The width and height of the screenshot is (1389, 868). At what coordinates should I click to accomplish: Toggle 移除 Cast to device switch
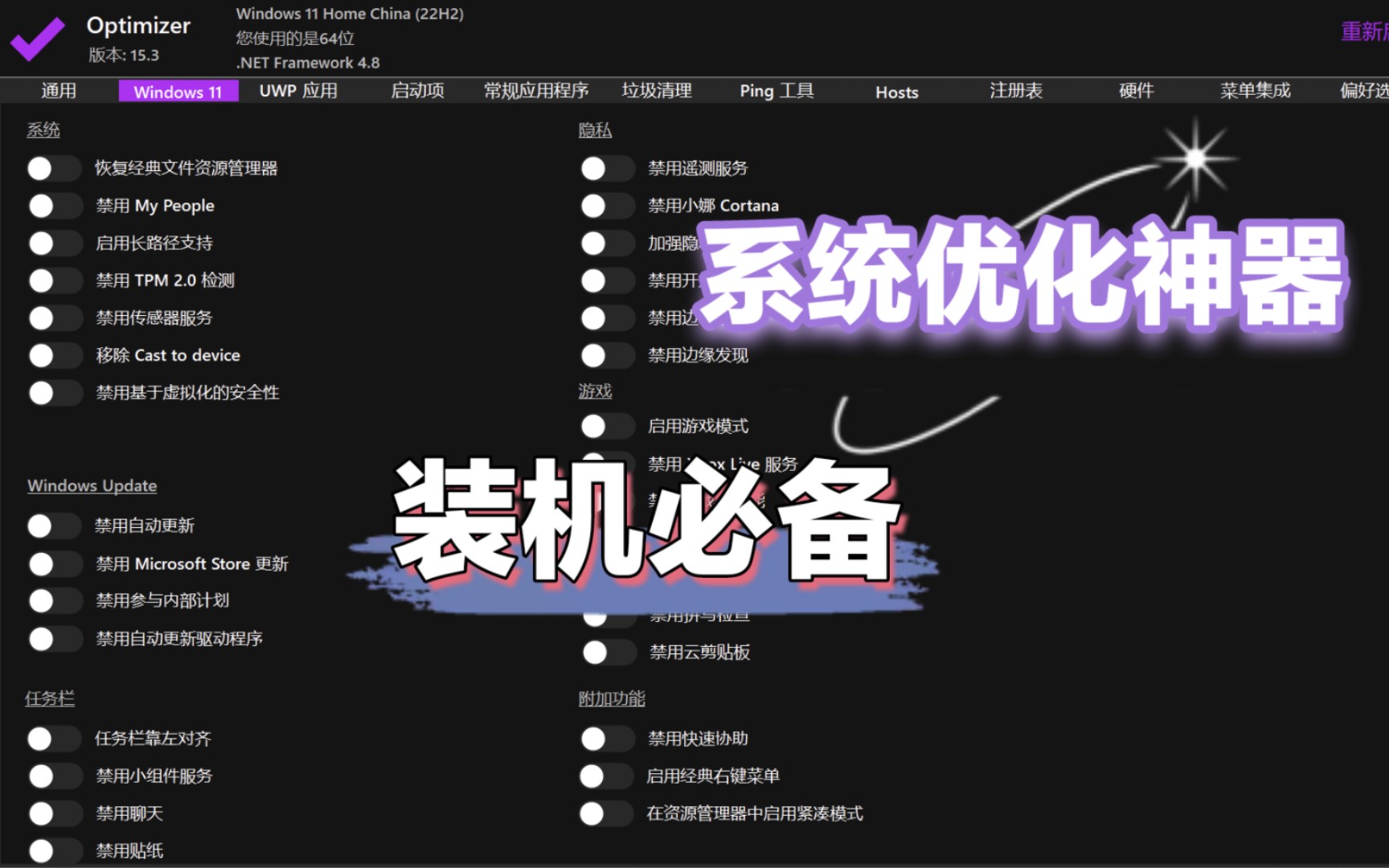[55, 355]
